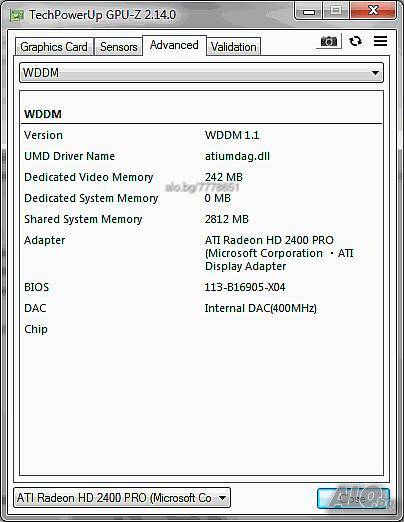The width and height of the screenshot is (404, 522).
Task: Select the BIOS value 113-B16905-X04
Action: click(245, 287)
